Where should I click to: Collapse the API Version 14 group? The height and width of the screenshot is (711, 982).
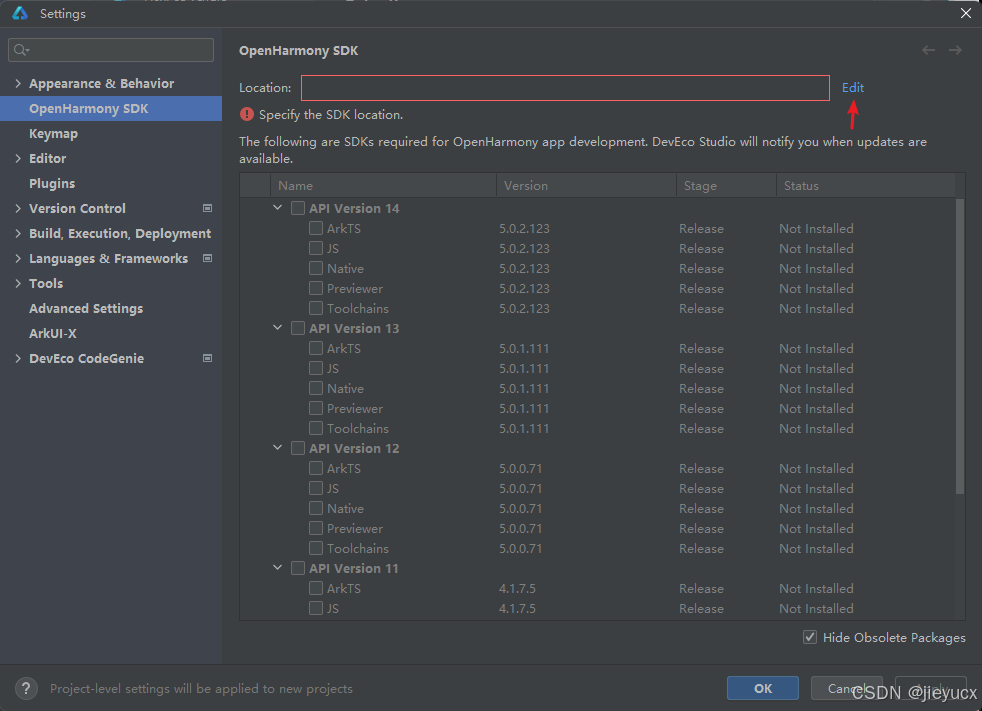tap(277, 207)
